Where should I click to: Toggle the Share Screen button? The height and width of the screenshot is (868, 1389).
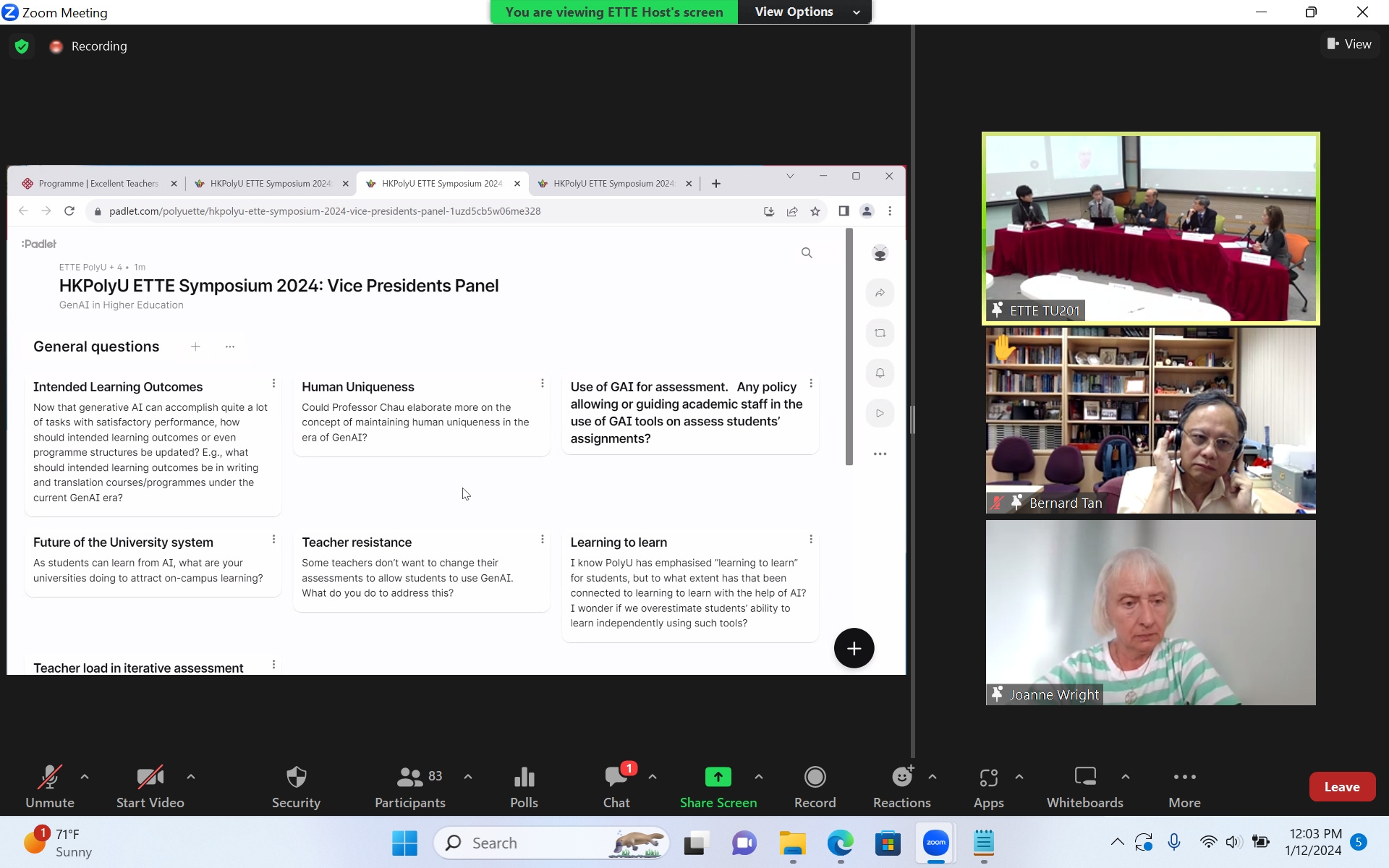(x=718, y=786)
